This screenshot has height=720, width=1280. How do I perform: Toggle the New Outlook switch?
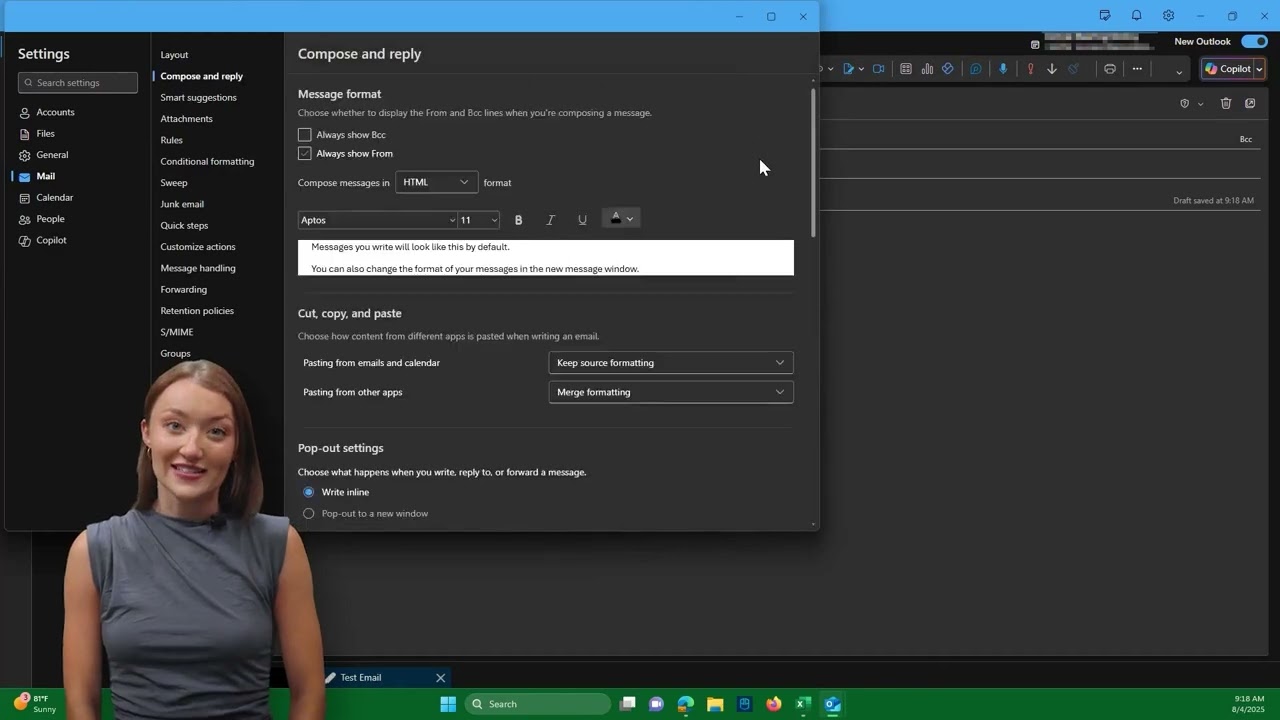coord(1254,41)
